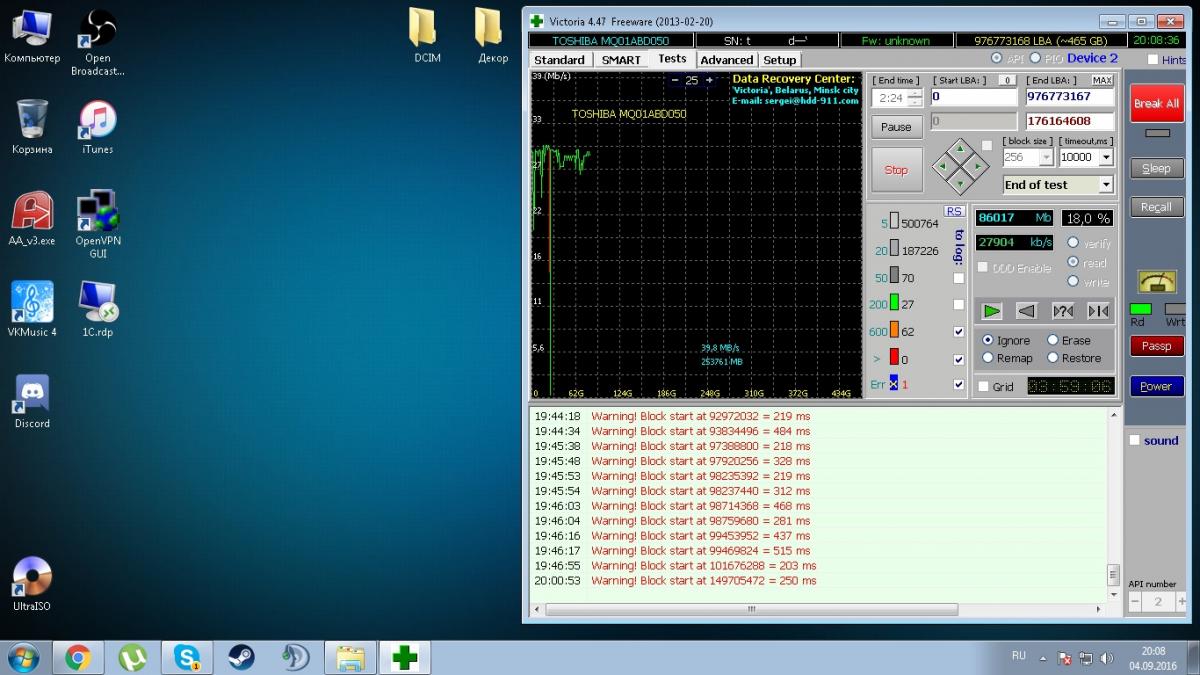Viewport: 1200px width, 675px height.
Task: Open UltraISO desktop shortcut
Action: [32, 583]
